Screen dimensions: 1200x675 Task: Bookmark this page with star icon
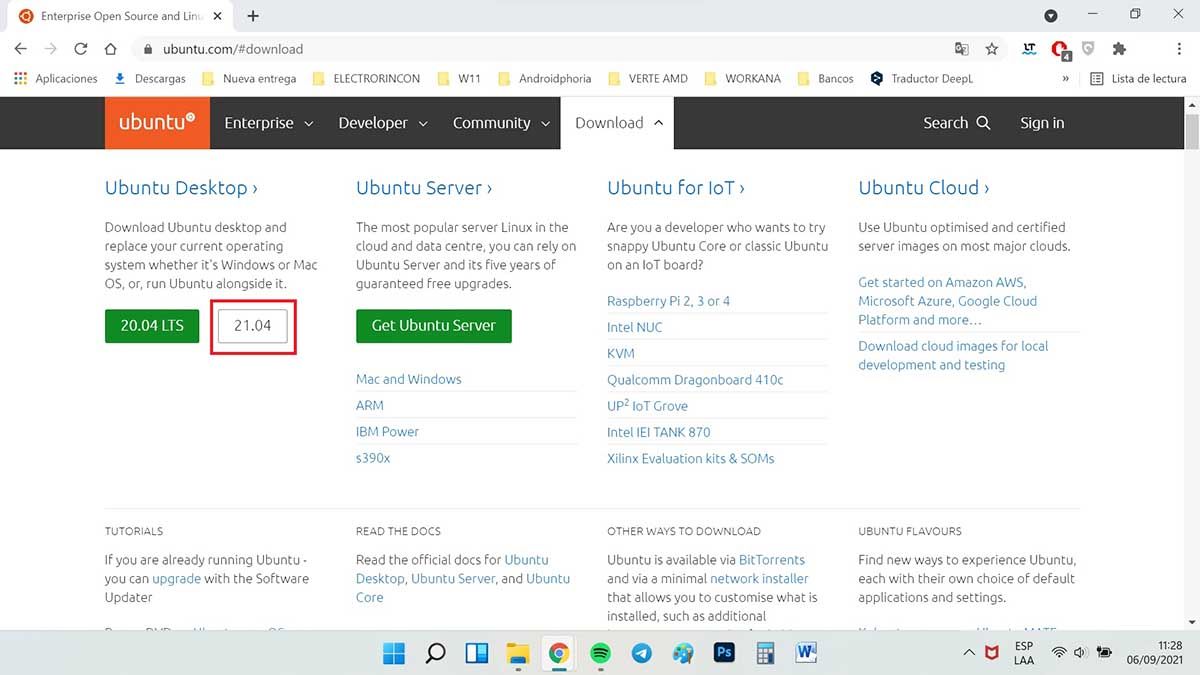click(991, 49)
